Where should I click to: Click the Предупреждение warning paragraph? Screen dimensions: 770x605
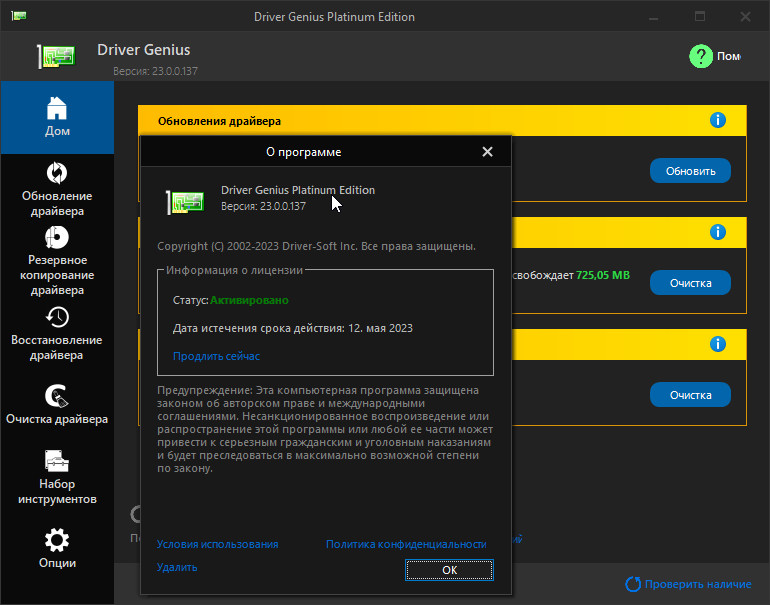(325, 429)
